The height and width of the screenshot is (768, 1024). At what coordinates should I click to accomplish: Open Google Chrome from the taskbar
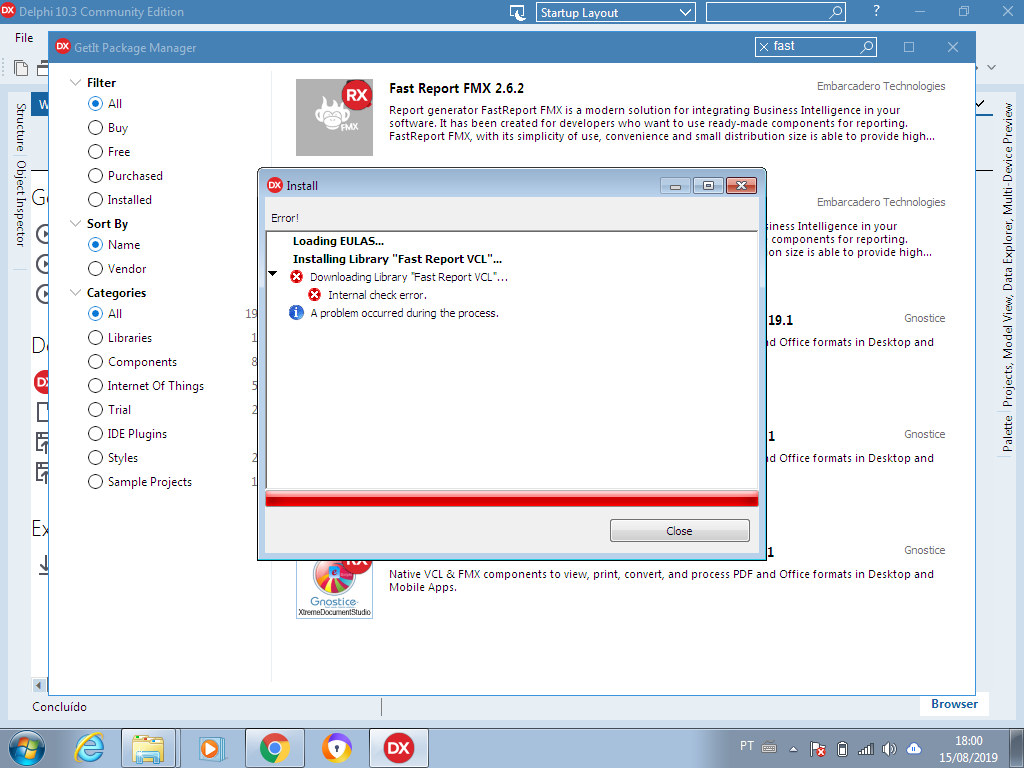point(274,748)
